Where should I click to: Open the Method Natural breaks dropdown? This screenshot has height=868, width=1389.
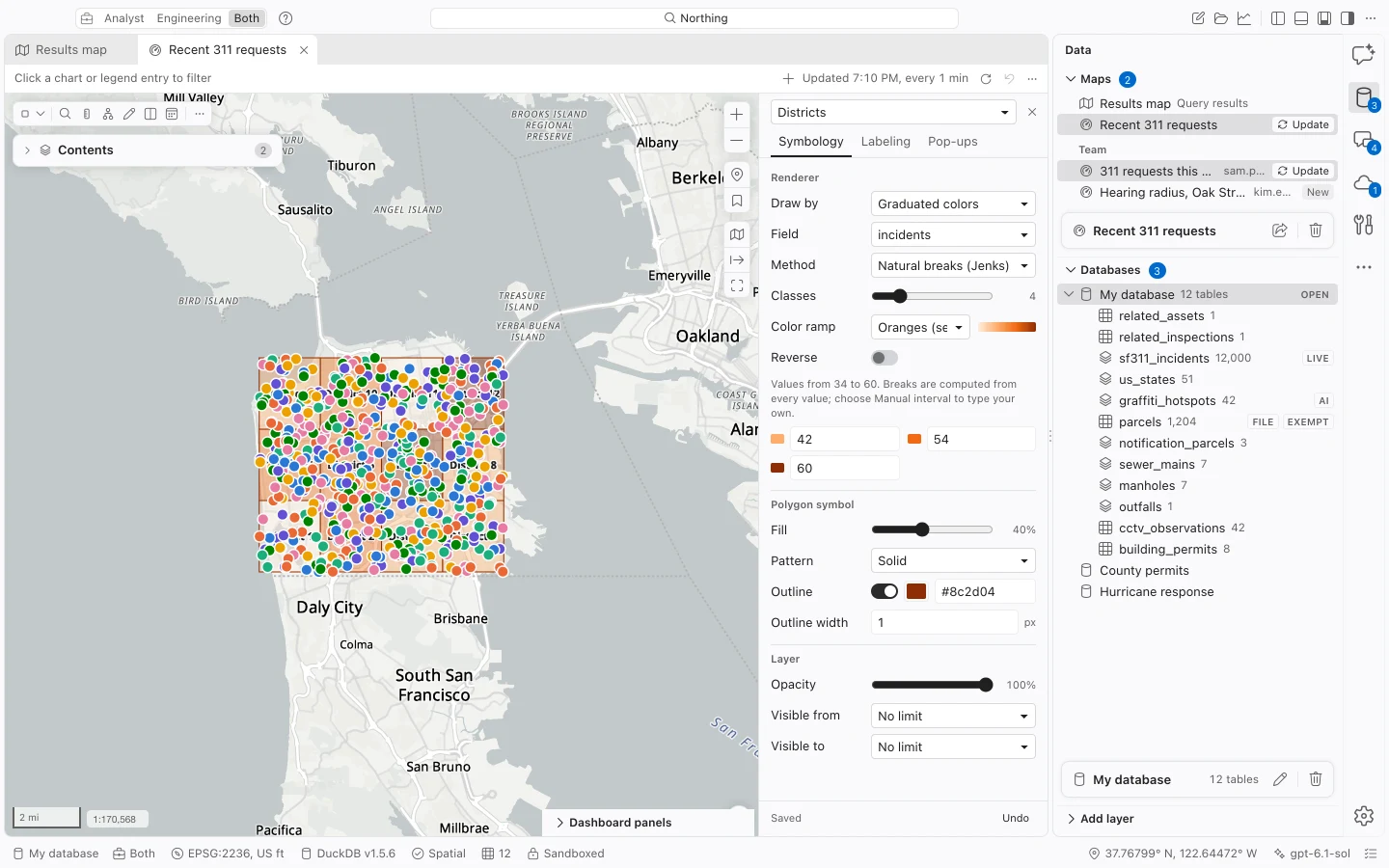(x=953, y=265)
